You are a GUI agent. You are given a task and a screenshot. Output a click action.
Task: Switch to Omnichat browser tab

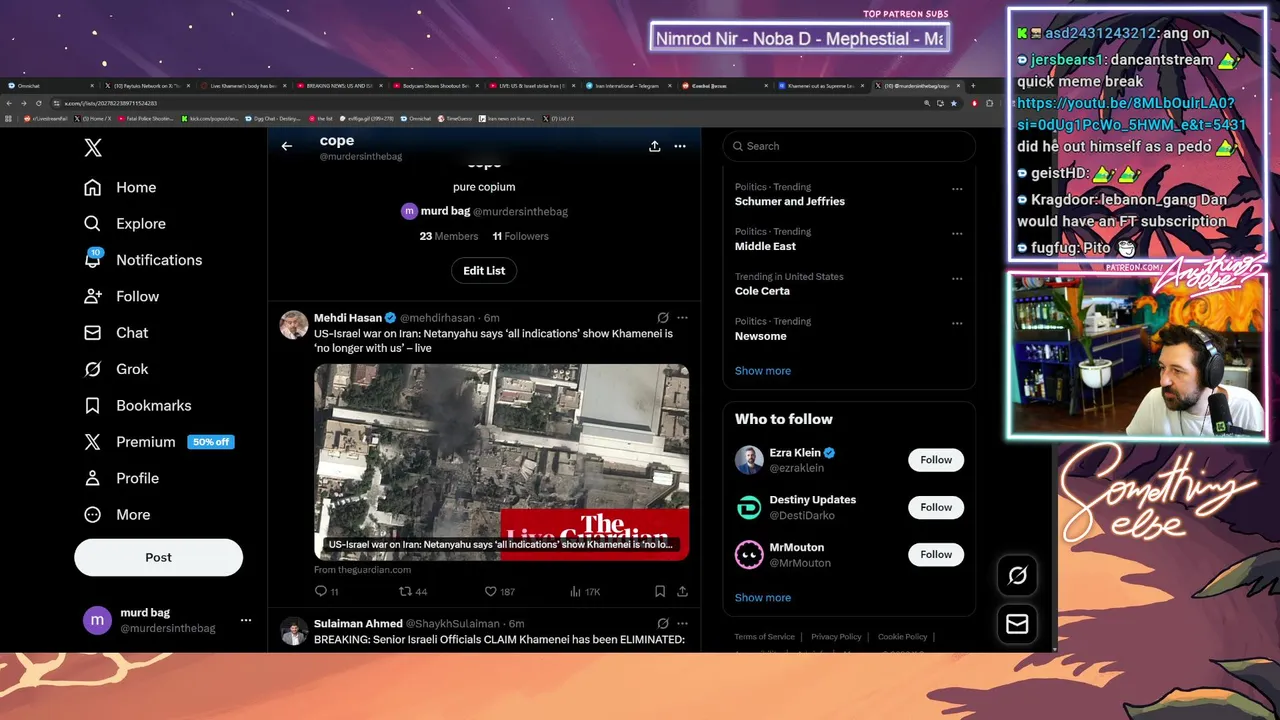(50, 86)
